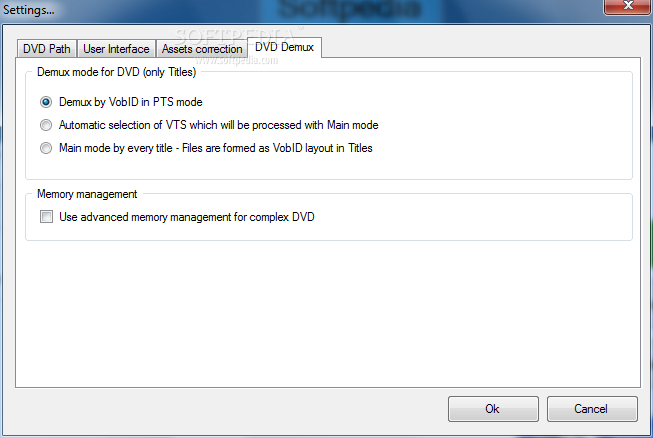The height and width of the screenshot is (438, 653).
Task: Click the Settings... title bar text
Action: (28, 10)
